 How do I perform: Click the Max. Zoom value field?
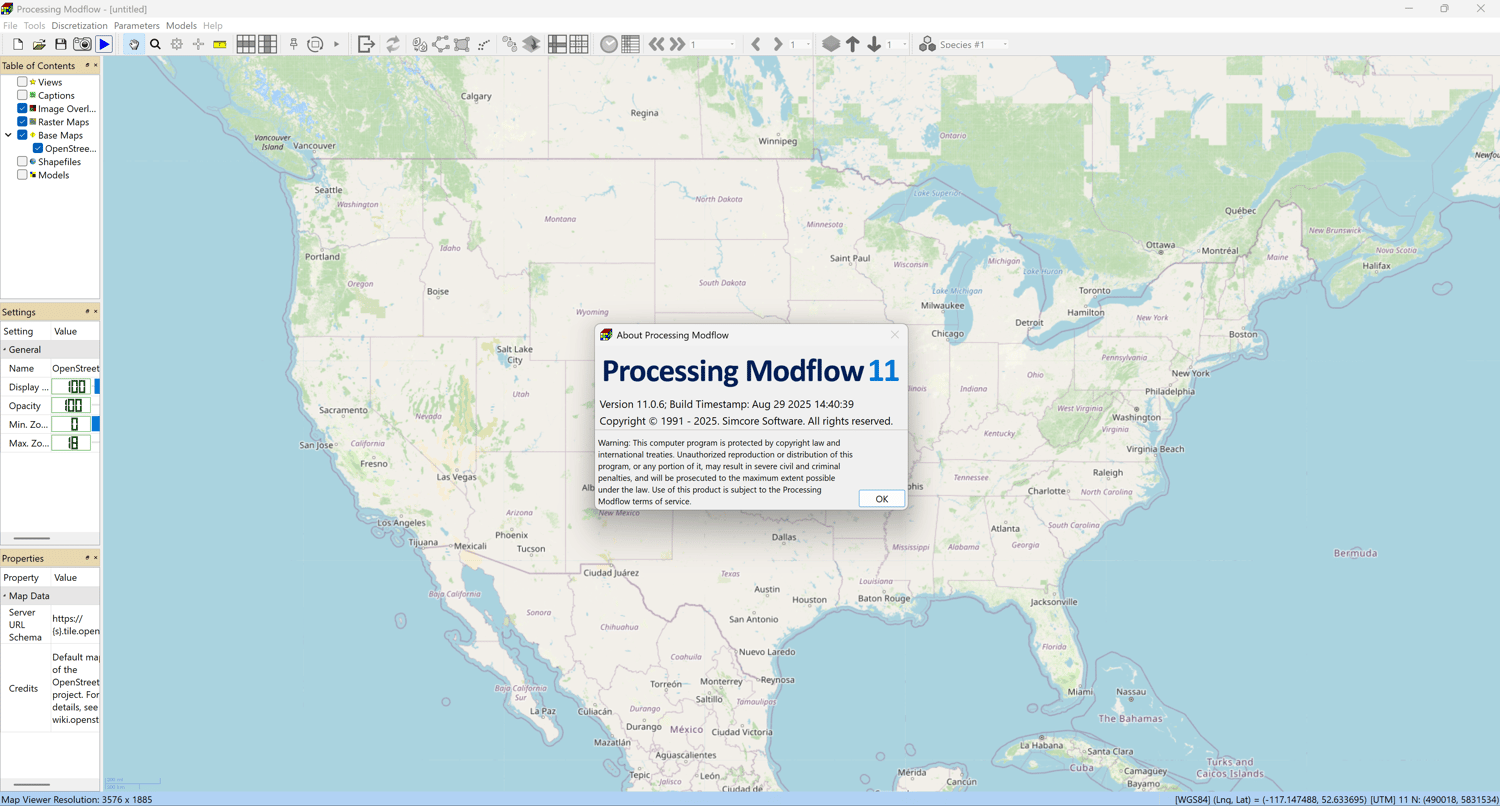(x=71, y=443)
